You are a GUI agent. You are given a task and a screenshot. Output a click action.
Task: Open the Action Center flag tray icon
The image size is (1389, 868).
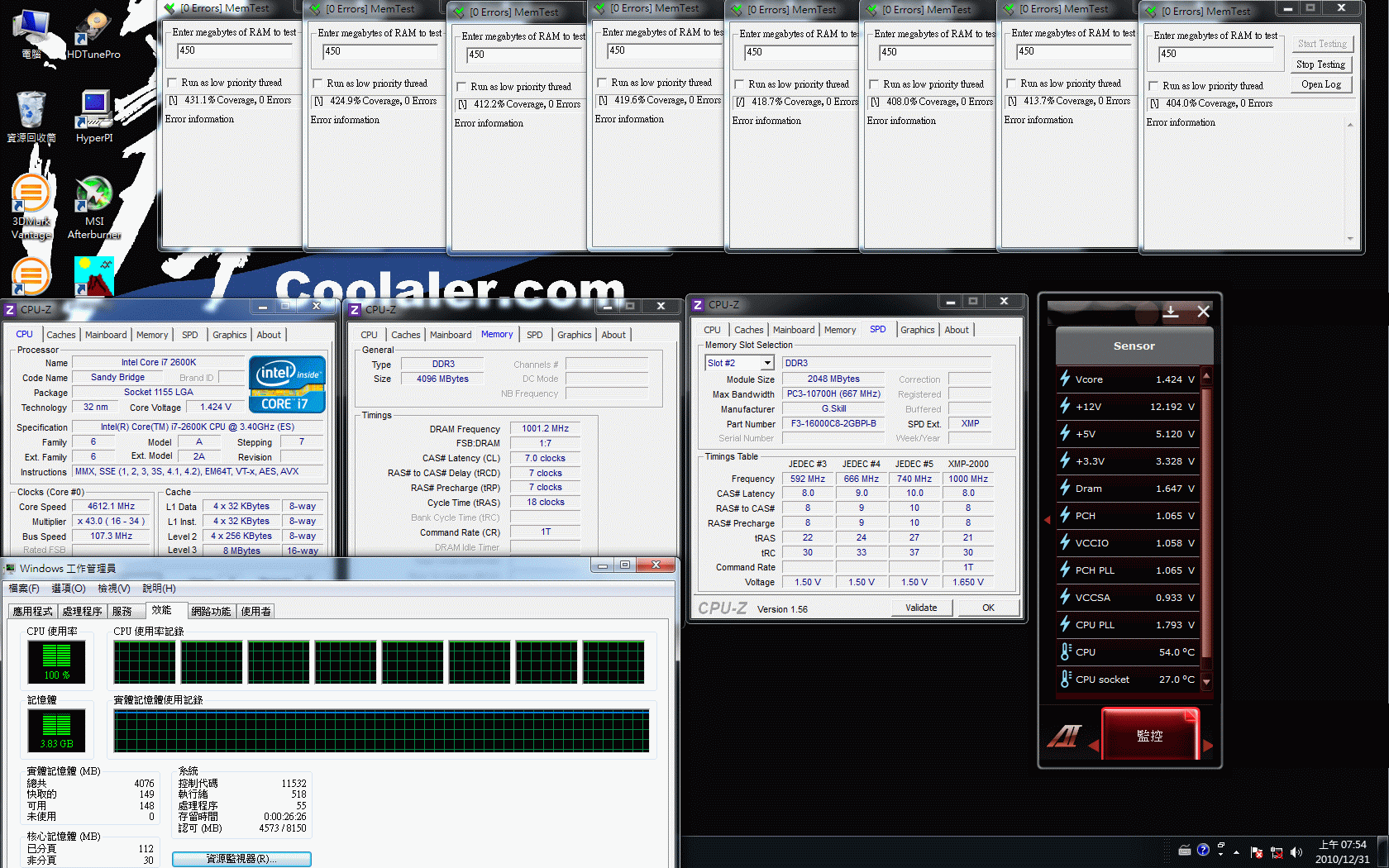1257,852
